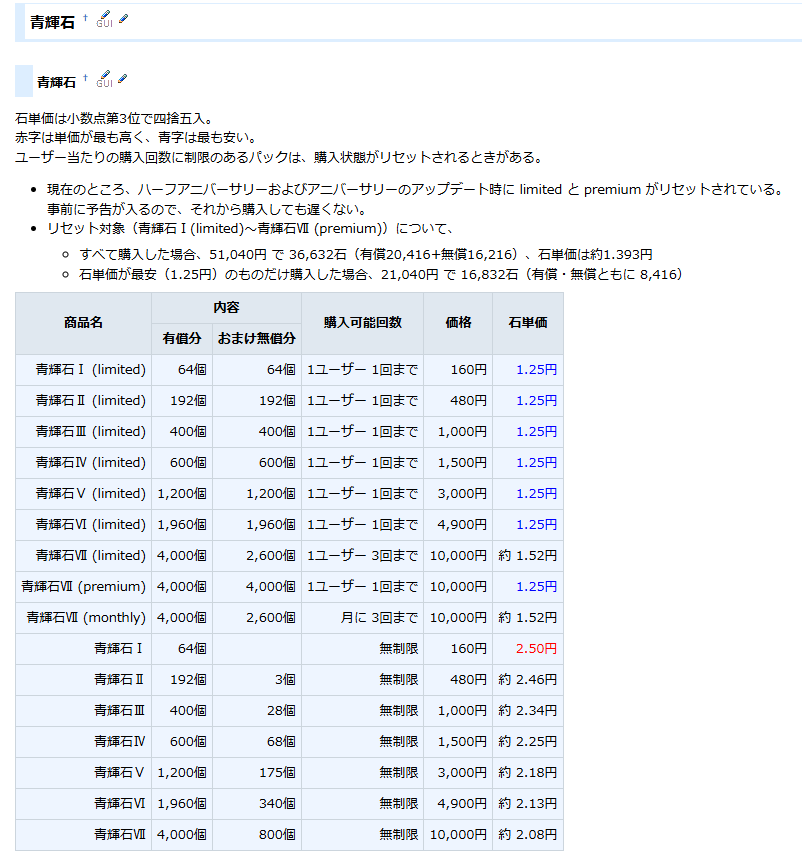Select the 青輝石Ⅶ (monthly) product name cell

pyautogui.click(x=83, y=618)
